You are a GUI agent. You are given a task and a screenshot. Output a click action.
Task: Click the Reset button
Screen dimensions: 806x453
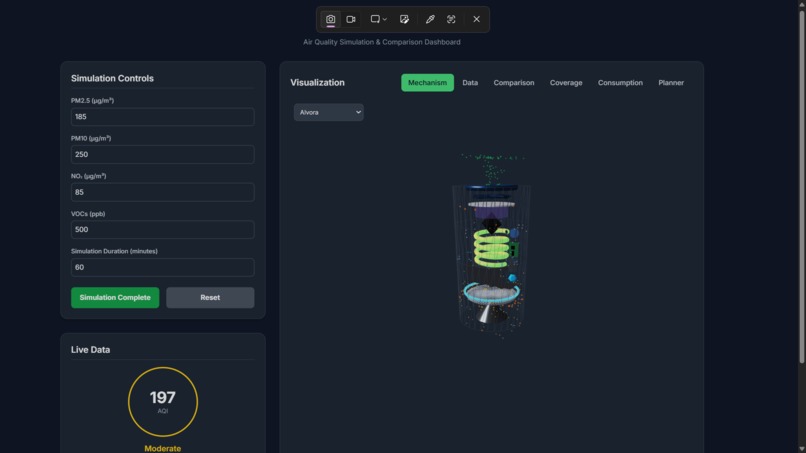pyautogui.click(x=210, y=298)
